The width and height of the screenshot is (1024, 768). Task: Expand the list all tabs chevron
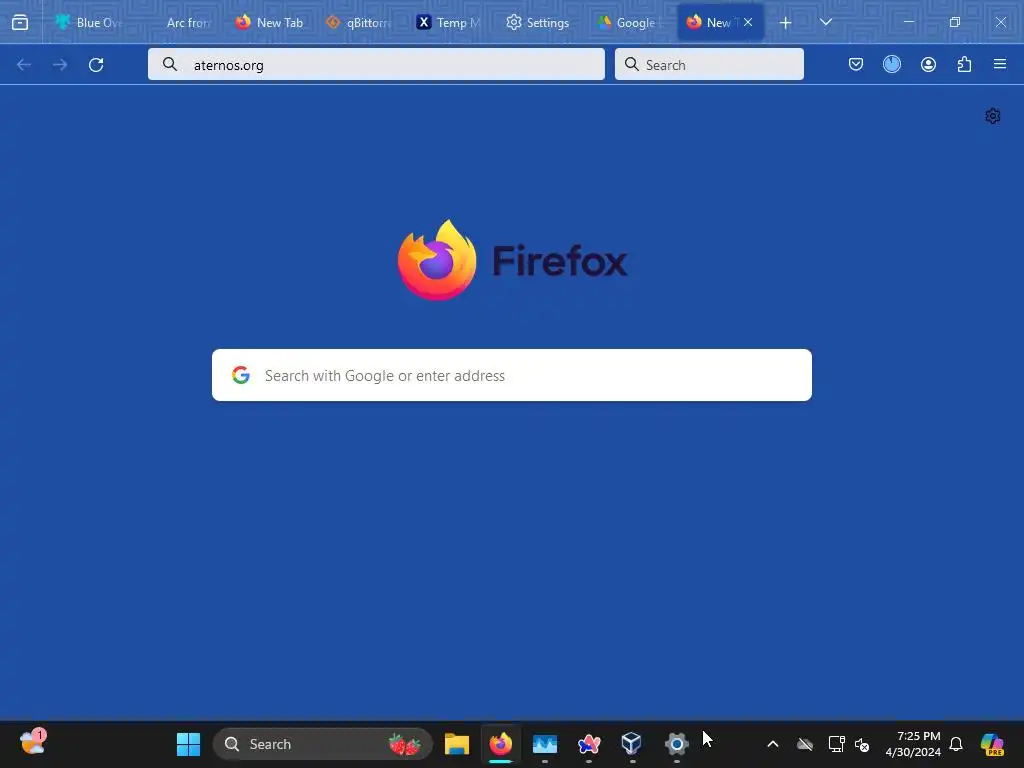pos(825,22)
